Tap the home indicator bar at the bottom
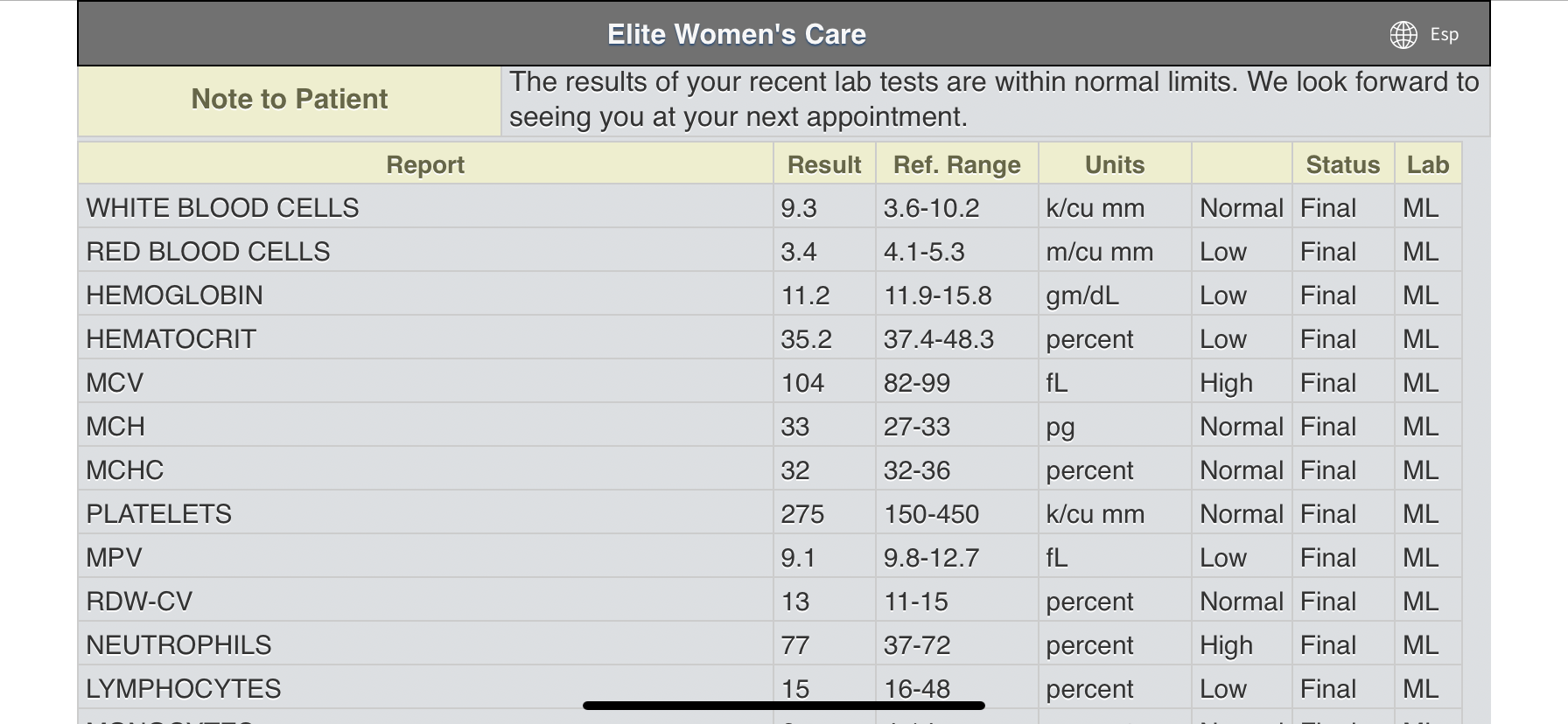The image size is (1568, 724). pyautogui.click(x=783, y=706)
